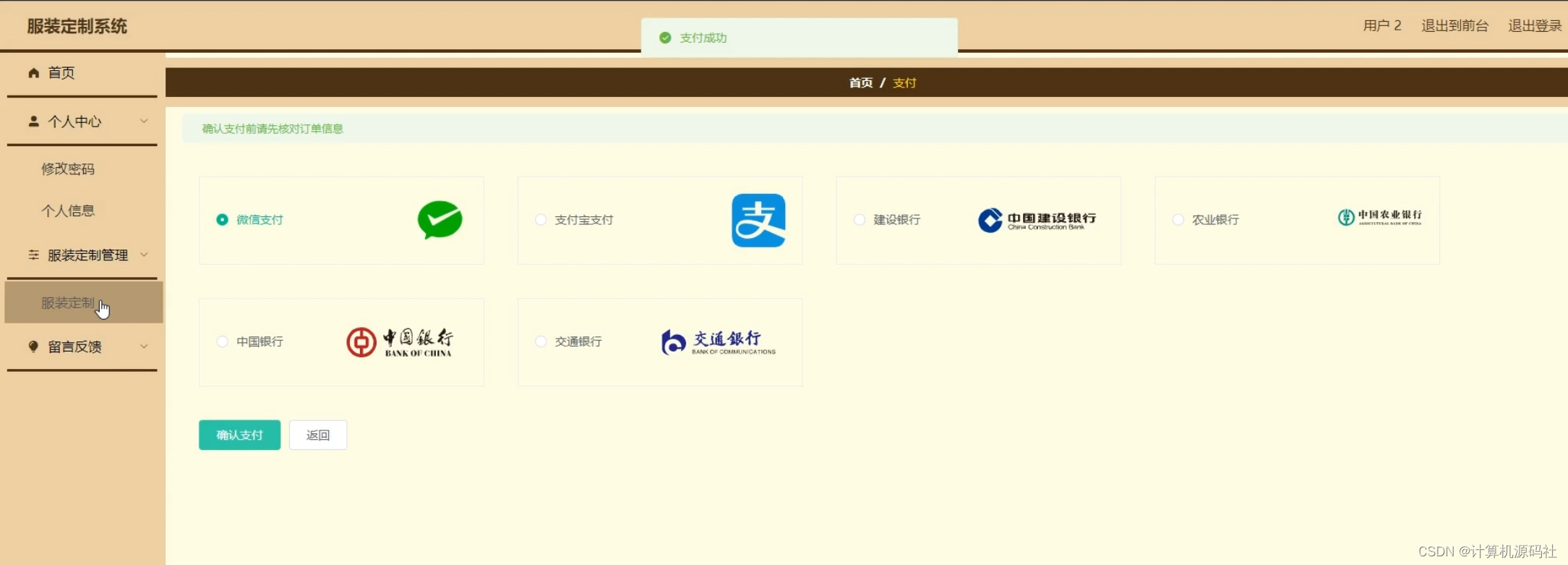The image size is (1568, 565).
Task: Click the green success checkmark icon
Action: pyautogui.click(x=665, y=38)
